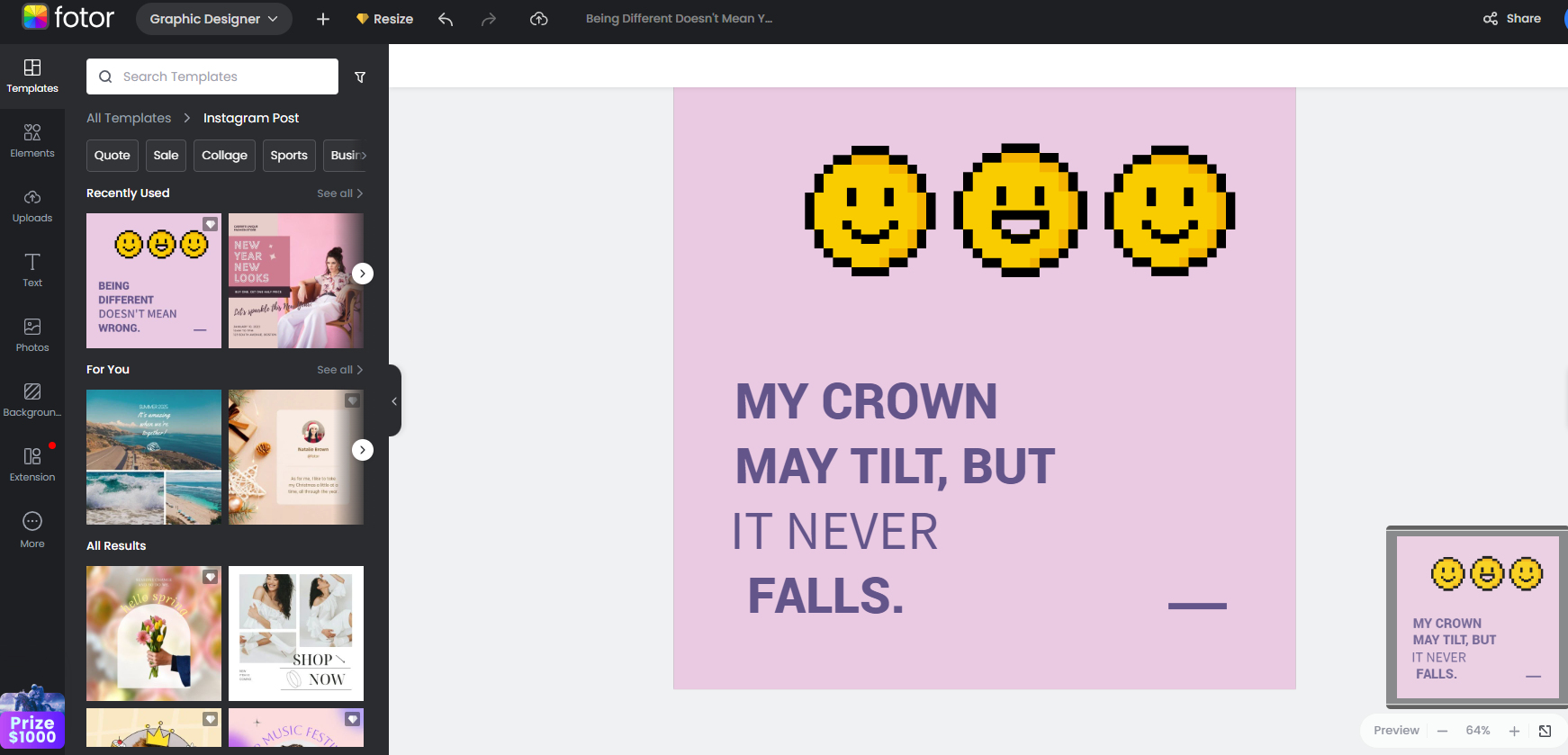Select the Music Festival template

coord(296,728)
